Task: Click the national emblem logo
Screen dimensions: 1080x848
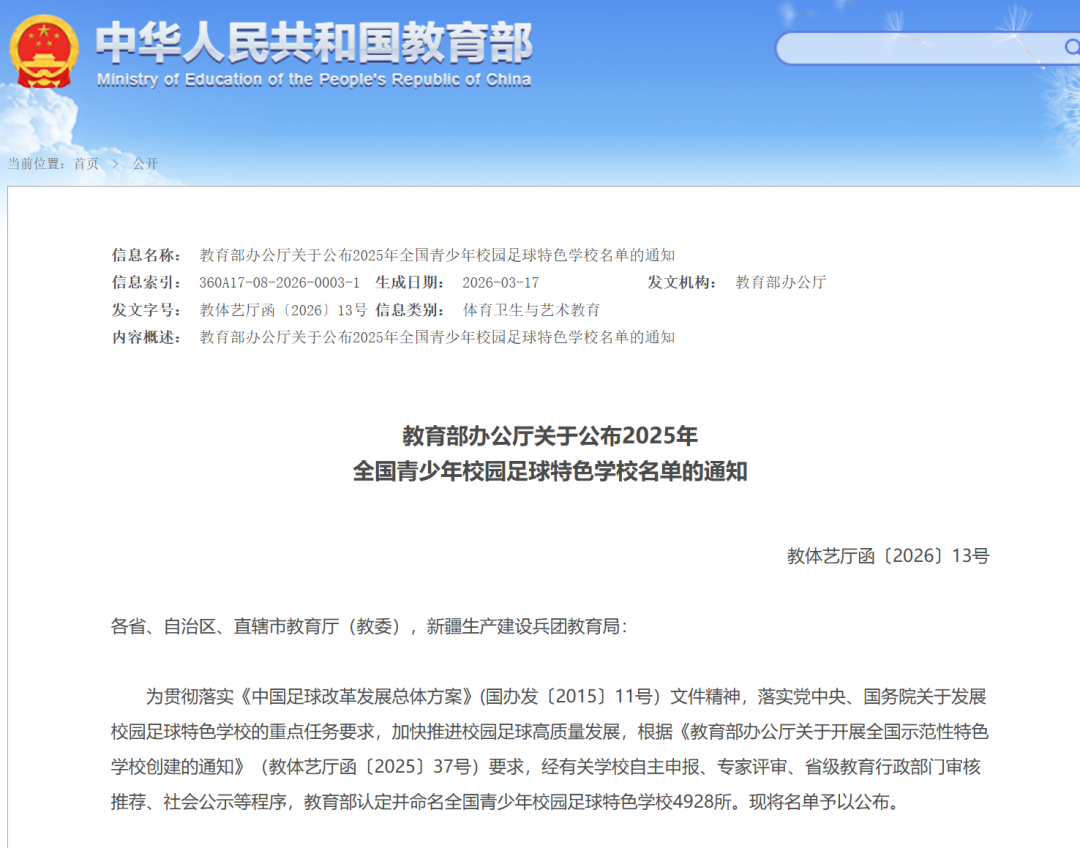Action: (44, 53)
